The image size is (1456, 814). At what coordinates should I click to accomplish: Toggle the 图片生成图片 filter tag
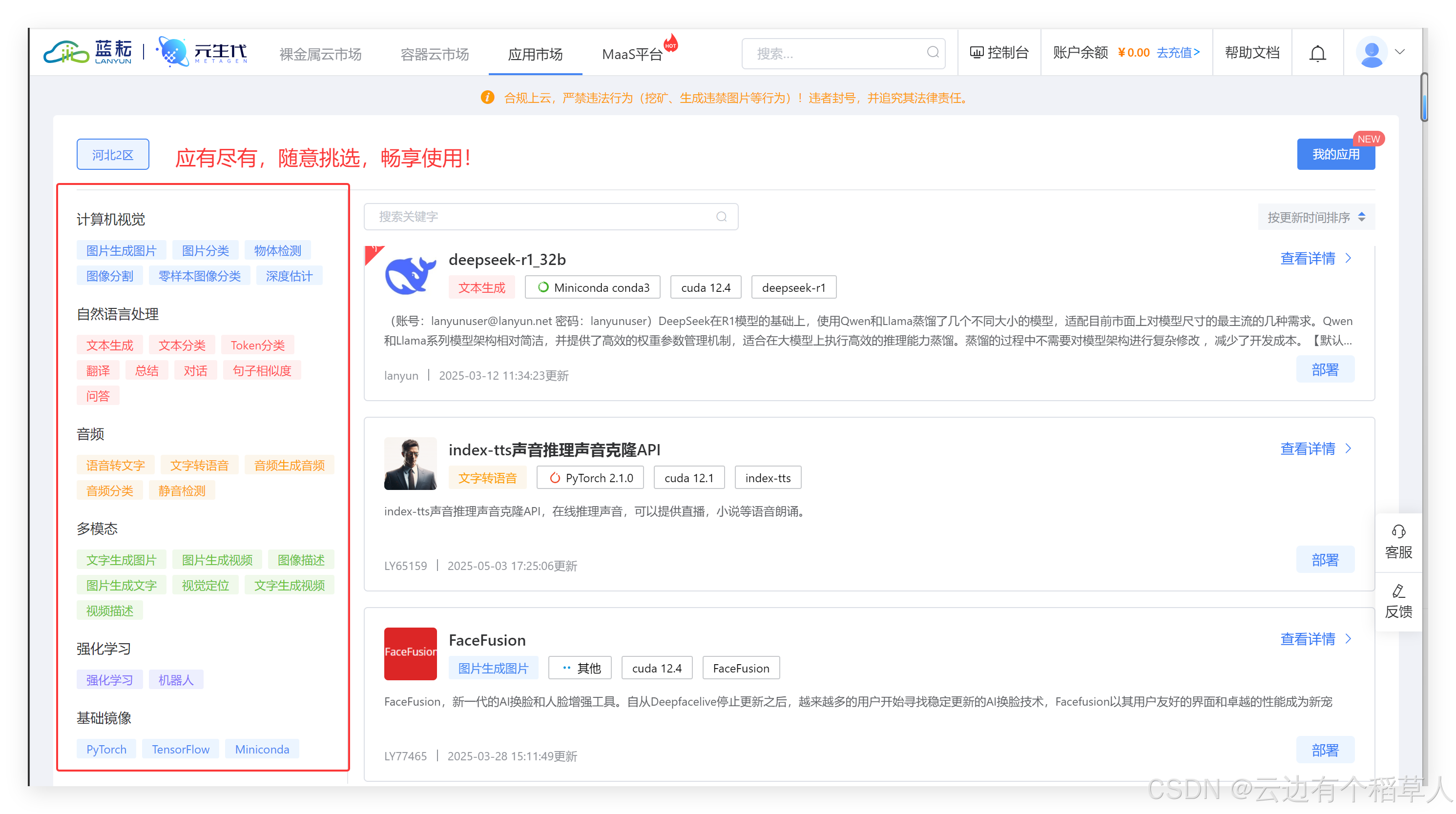tap(121, 250)
